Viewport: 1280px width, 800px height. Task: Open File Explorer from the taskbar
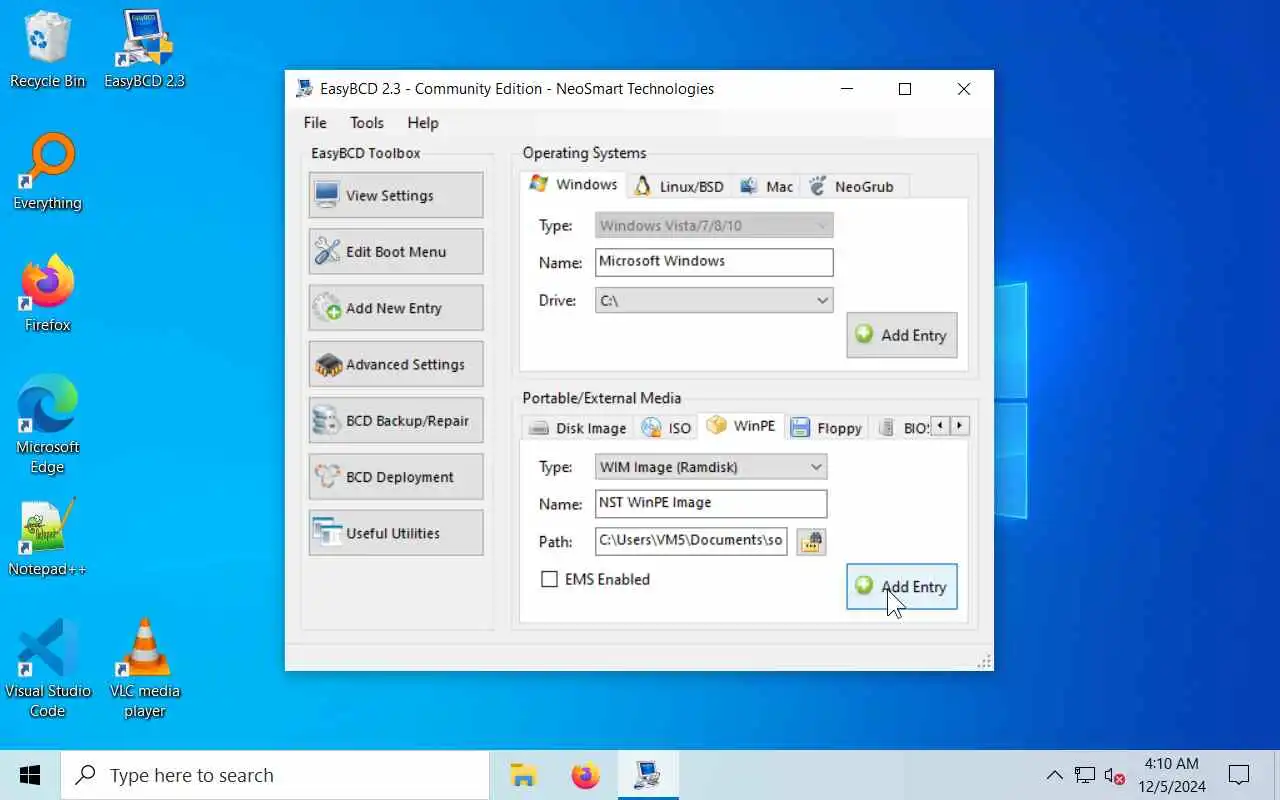click(523, 775)
